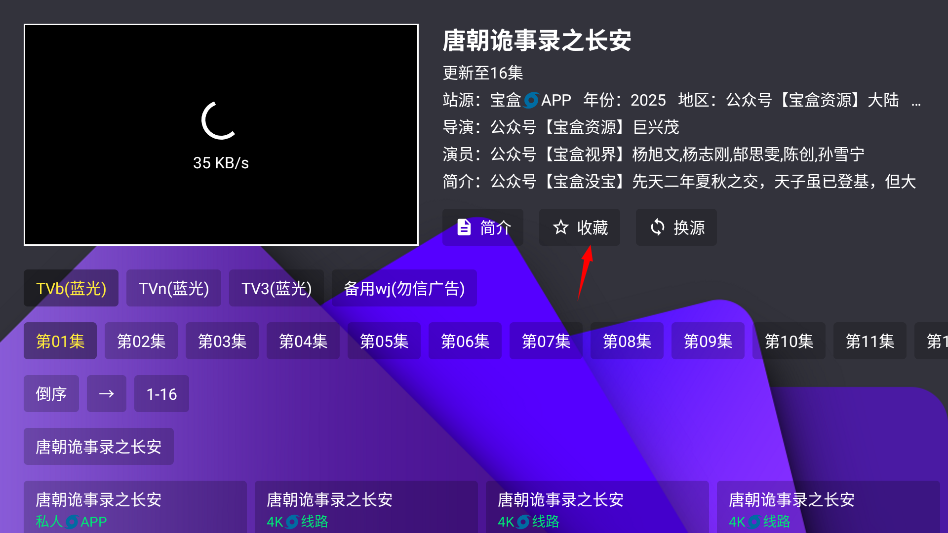Play episode 第11集
Screen dimensions: 948x533
point(871,341)
